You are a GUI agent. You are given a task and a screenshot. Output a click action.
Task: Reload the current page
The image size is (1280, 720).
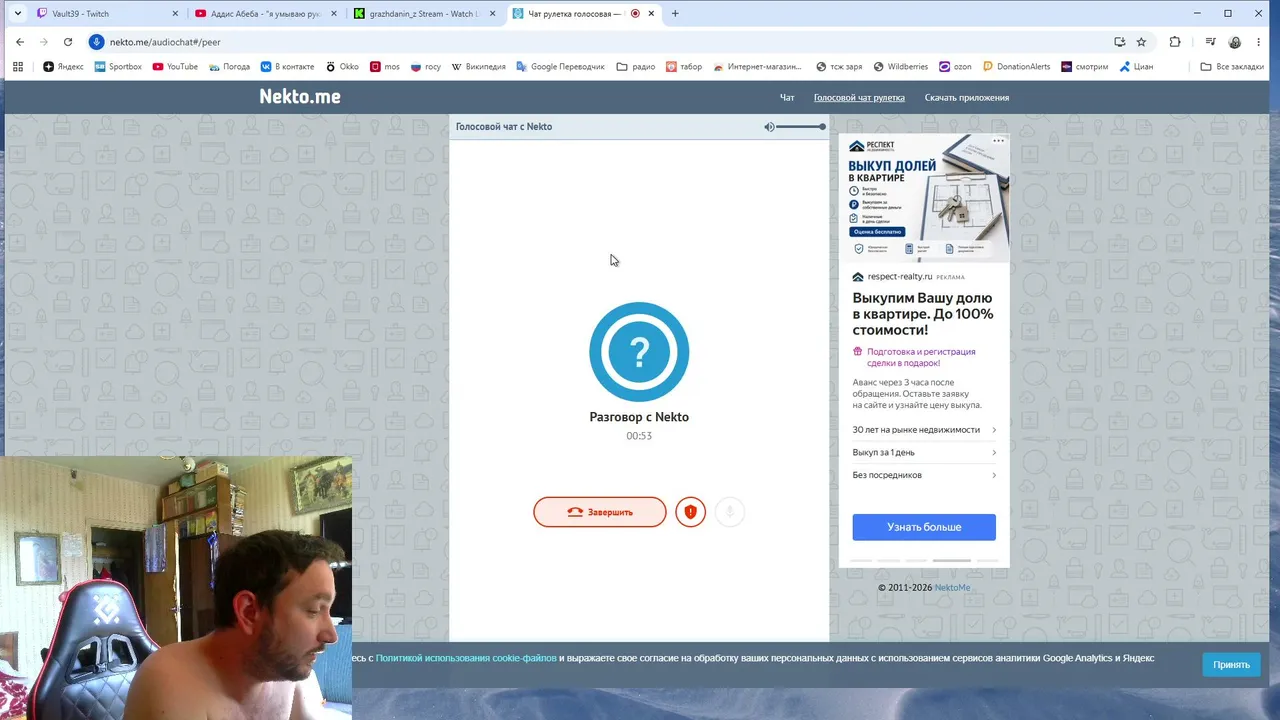(68, 42)
